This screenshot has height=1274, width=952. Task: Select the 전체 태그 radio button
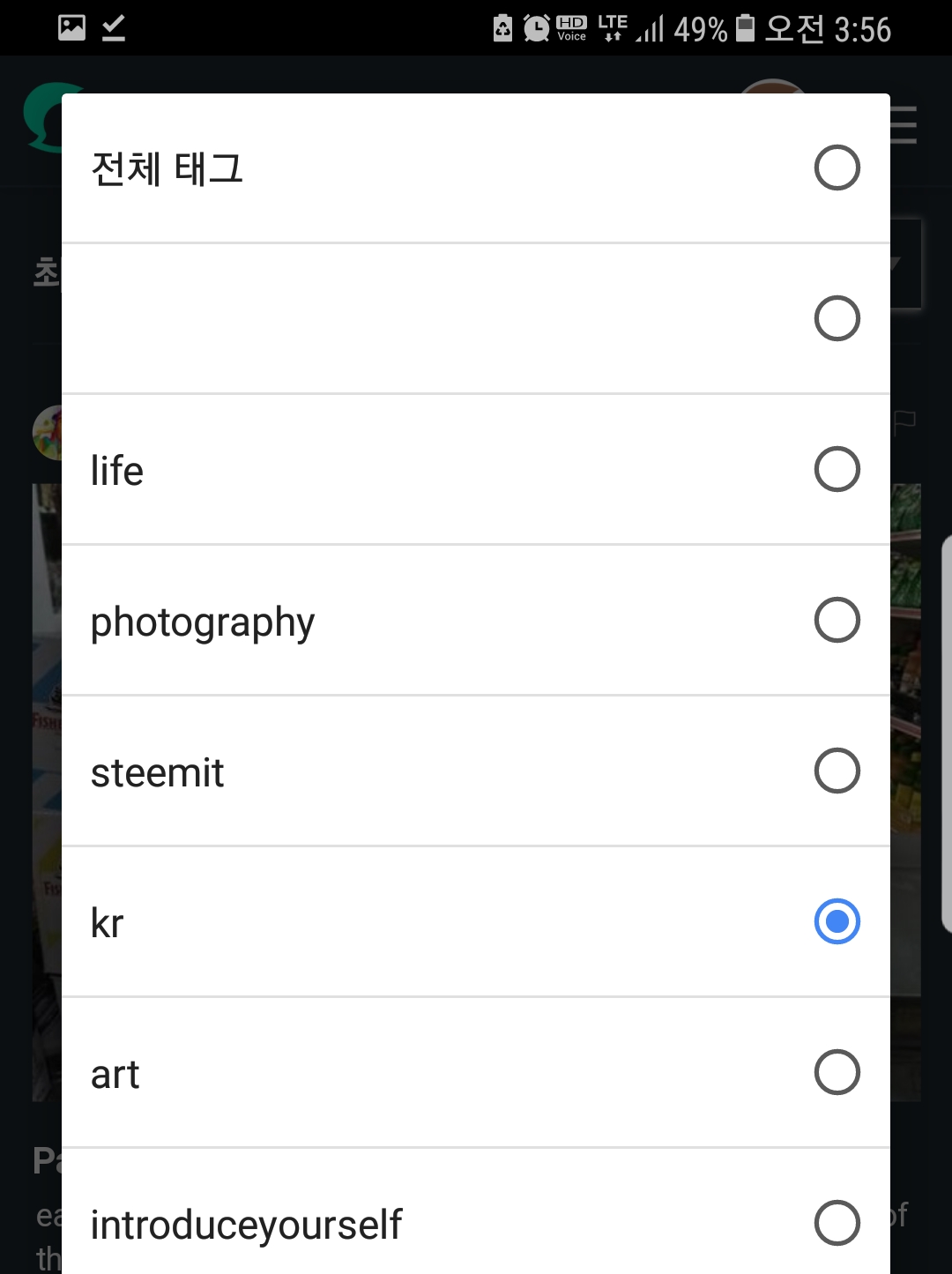837,168
